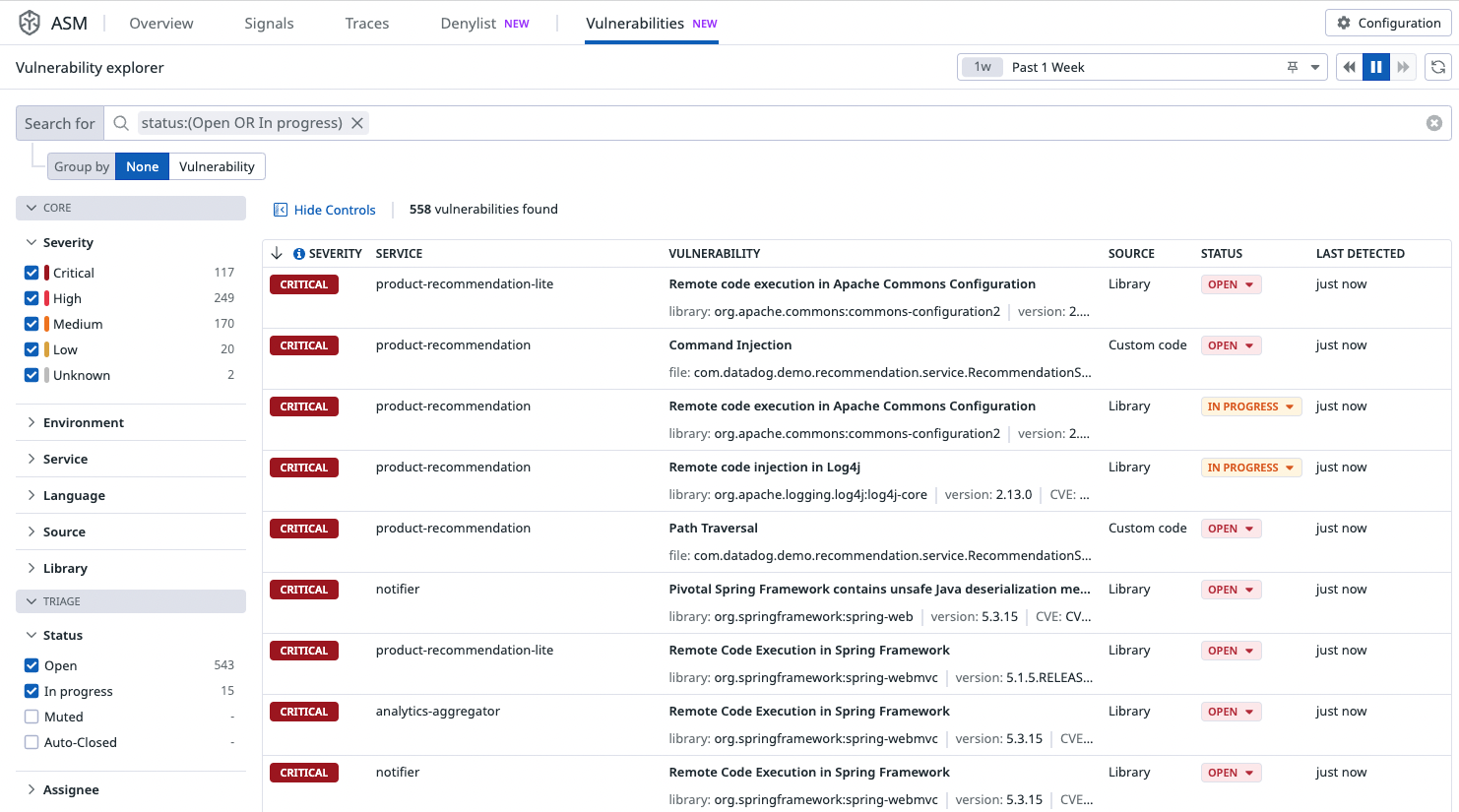
Task: Remove the status filter chip
Action: [357, 123]
